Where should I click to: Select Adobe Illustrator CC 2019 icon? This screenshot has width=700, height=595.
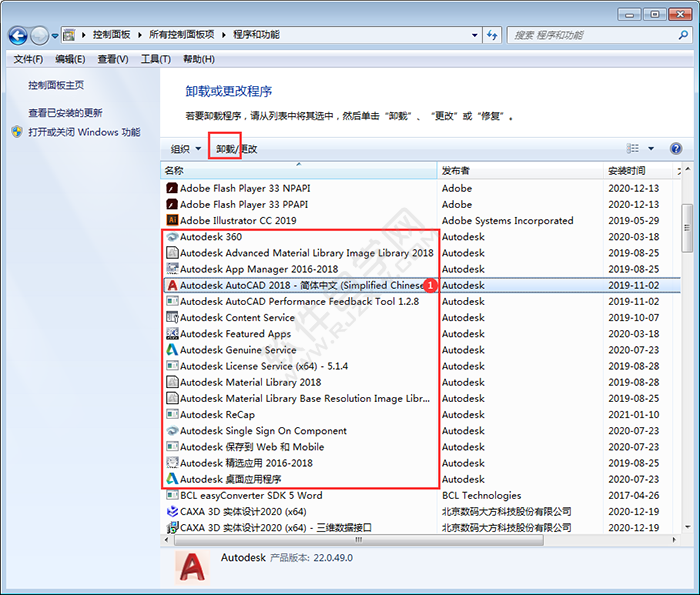172,220
